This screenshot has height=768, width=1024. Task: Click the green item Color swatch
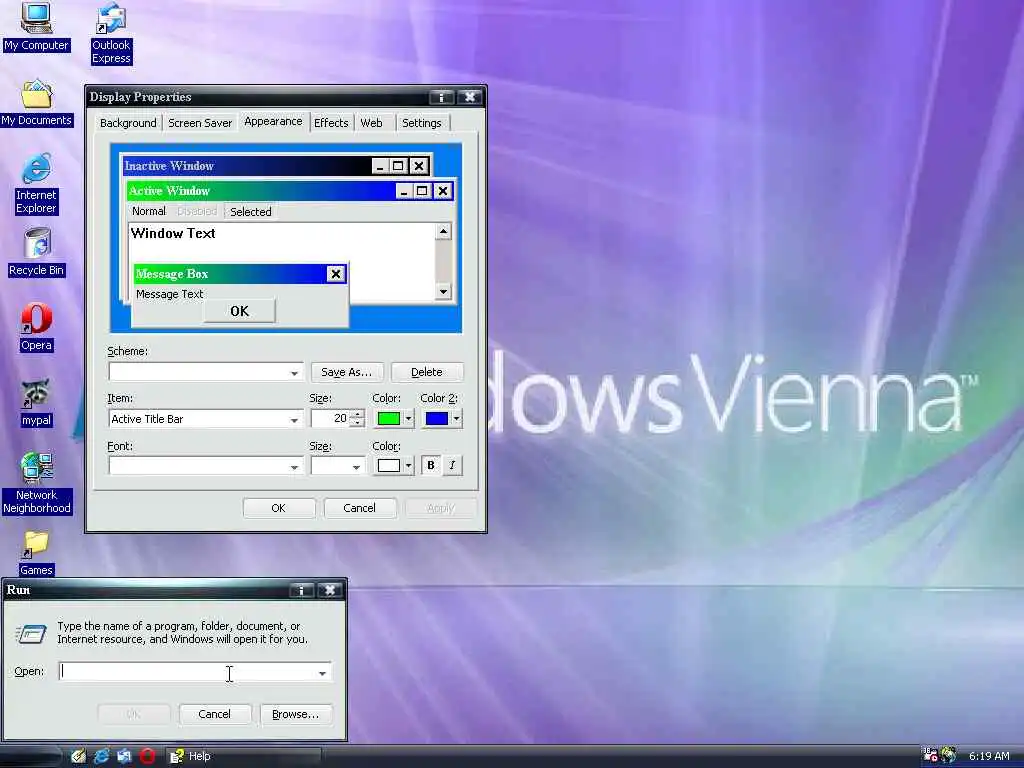(x=389, y=419)
